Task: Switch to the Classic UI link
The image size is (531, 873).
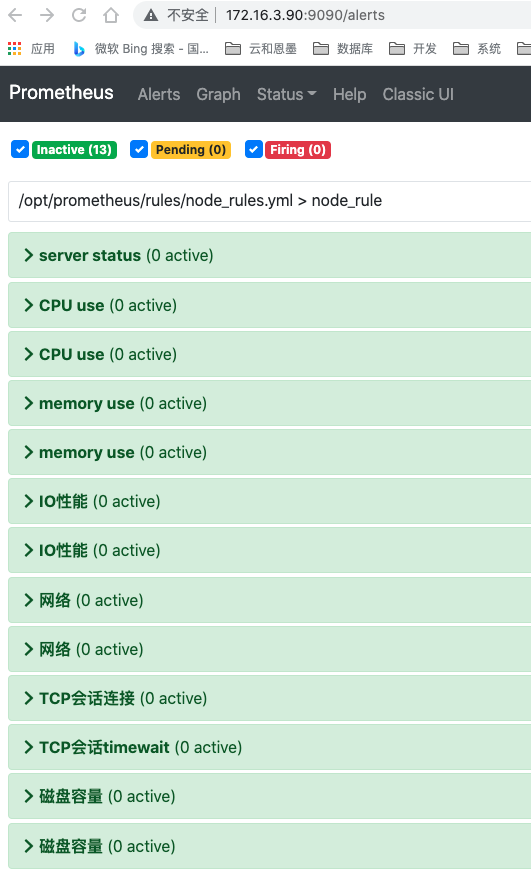Action: tap(418, 94)
